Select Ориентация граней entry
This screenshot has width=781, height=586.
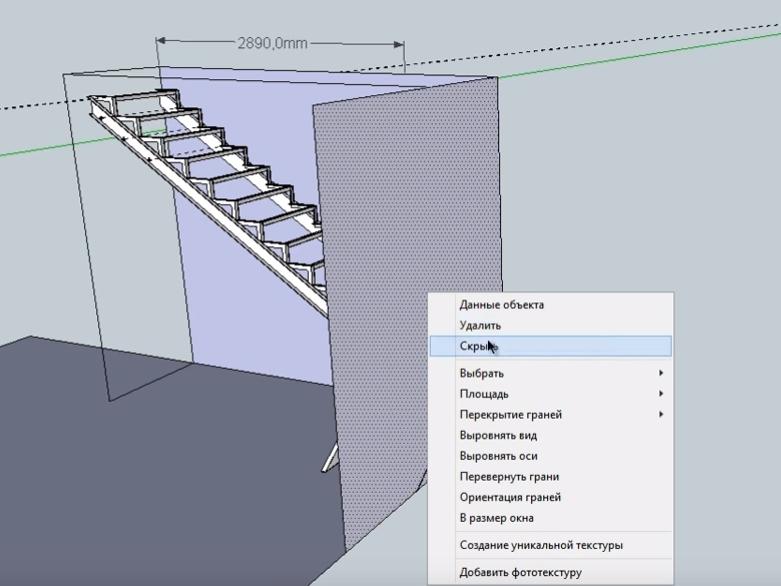[510, 497]
